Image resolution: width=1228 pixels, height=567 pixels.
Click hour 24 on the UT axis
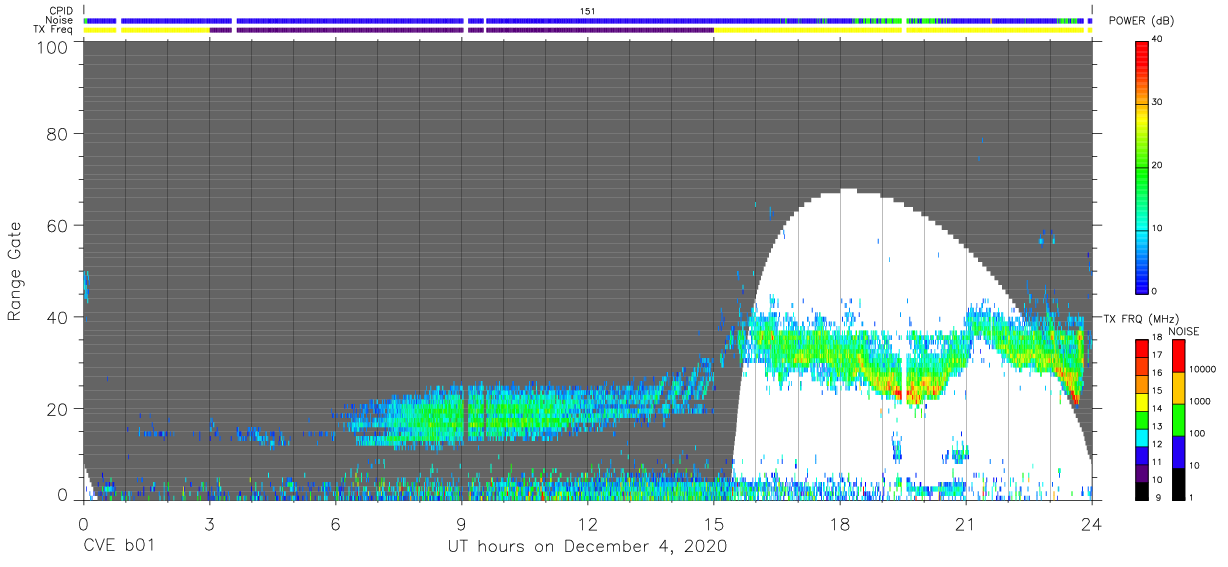pyautogui.click(x=1091, y=523)
